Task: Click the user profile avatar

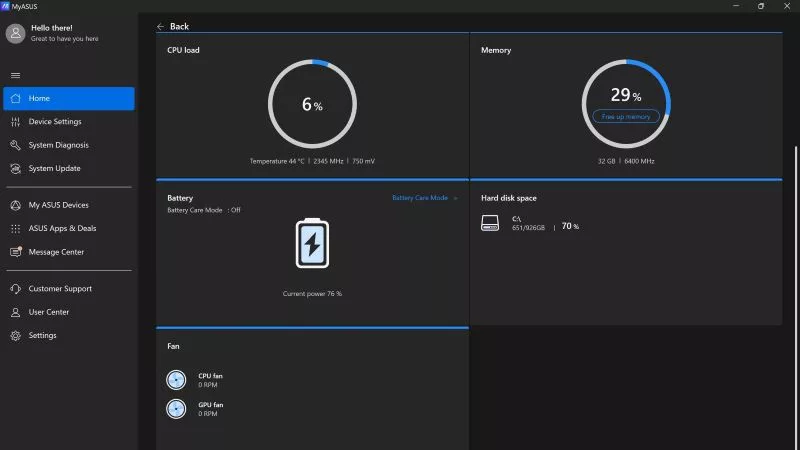Action: (x=15, y=34)
